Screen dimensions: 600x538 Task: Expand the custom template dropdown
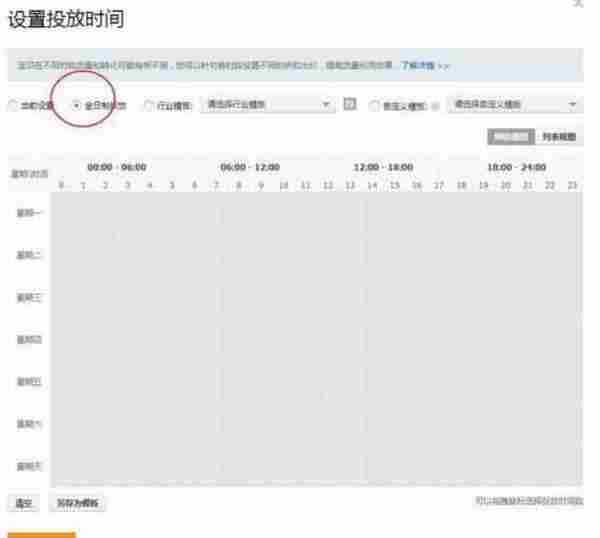pyautogui.click(x=515, y=104)
